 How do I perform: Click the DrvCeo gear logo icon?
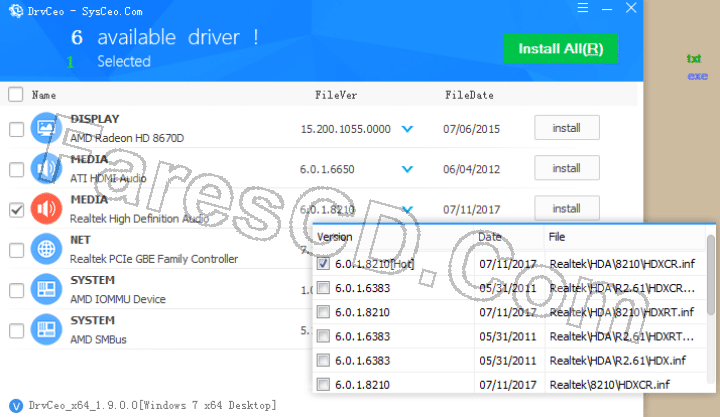[x=16, y=10]
